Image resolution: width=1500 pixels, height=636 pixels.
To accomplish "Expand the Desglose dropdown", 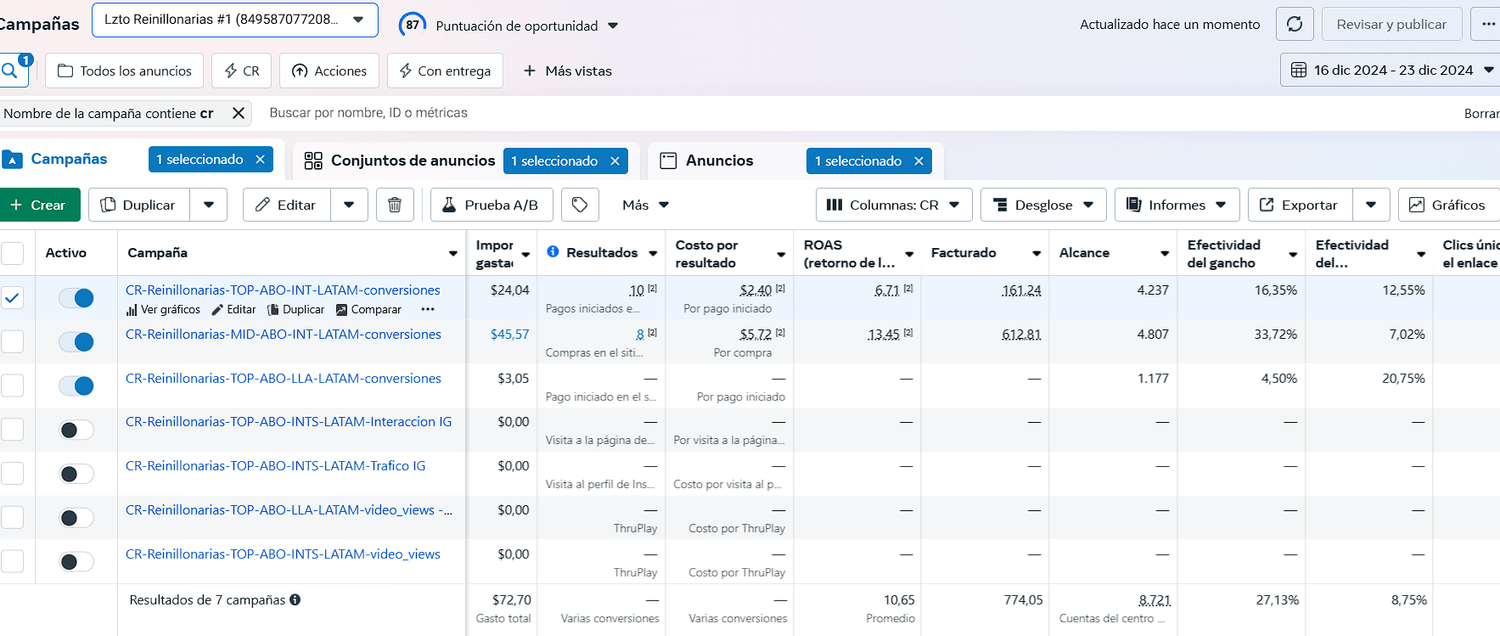I will [1043, 205].
